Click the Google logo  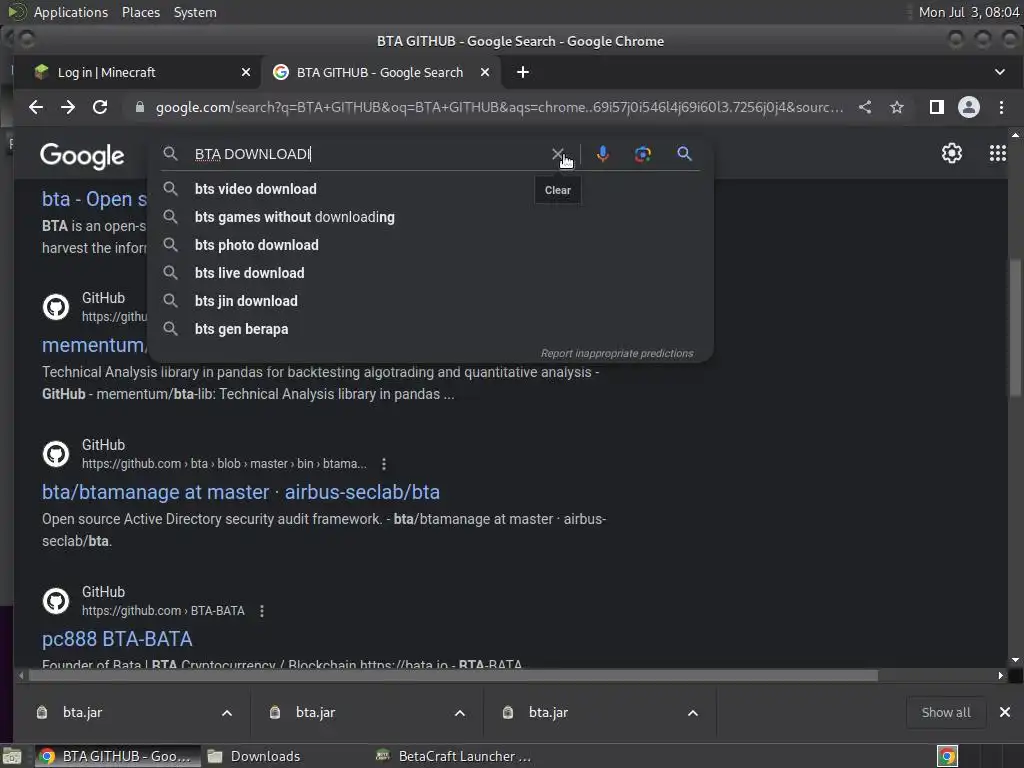point(82,155)
